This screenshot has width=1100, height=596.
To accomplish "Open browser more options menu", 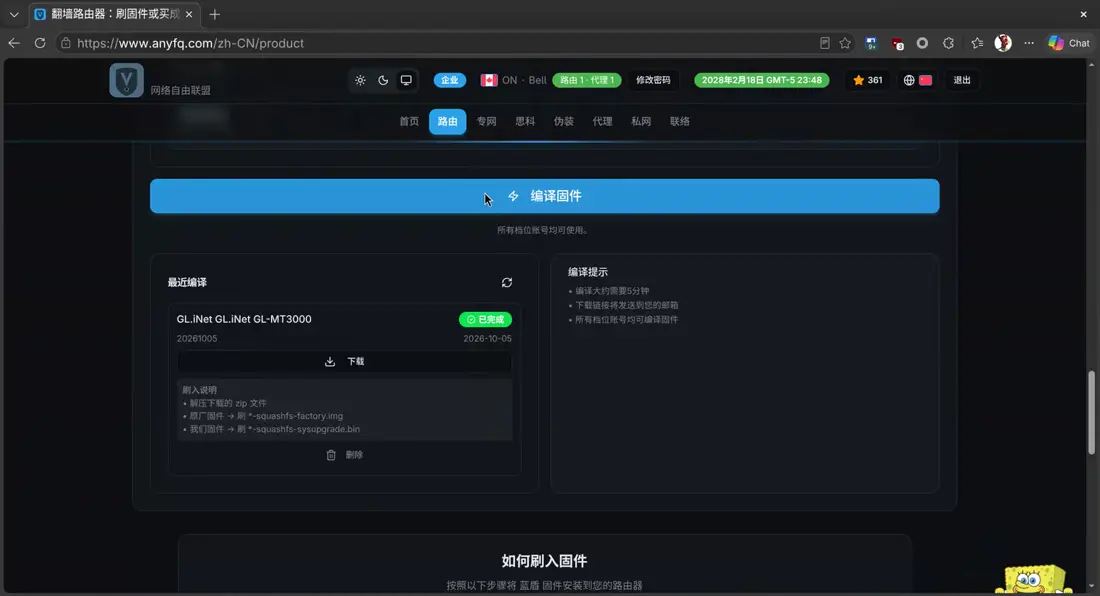I will coord(1029,43).
